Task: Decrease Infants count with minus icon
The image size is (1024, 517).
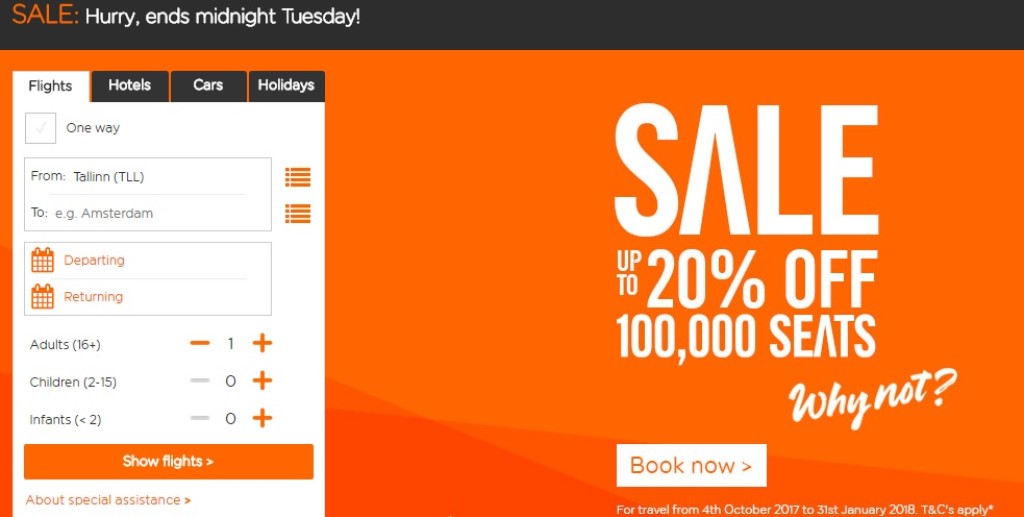Action: (200, 418)
